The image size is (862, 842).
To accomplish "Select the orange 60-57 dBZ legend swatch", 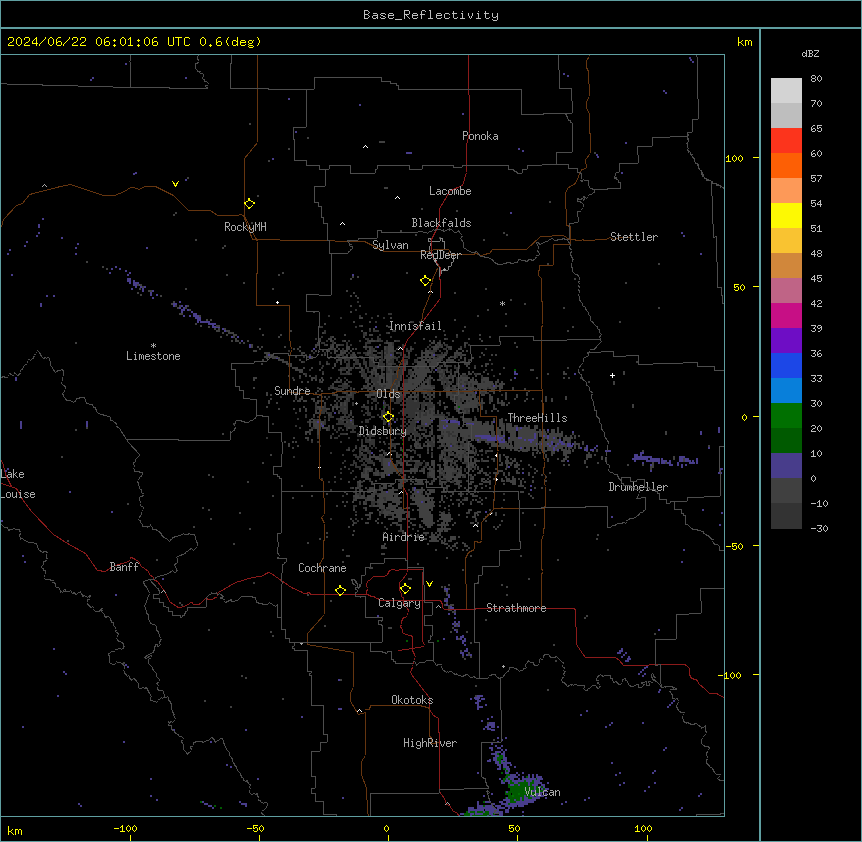I will tap(786, 165).
